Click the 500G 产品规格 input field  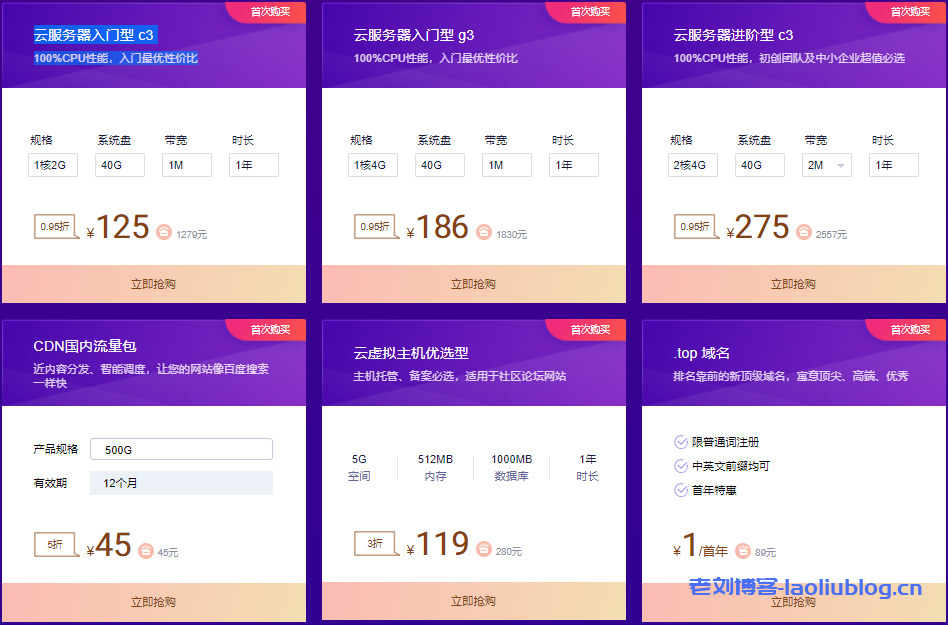[x=181, y=449]
